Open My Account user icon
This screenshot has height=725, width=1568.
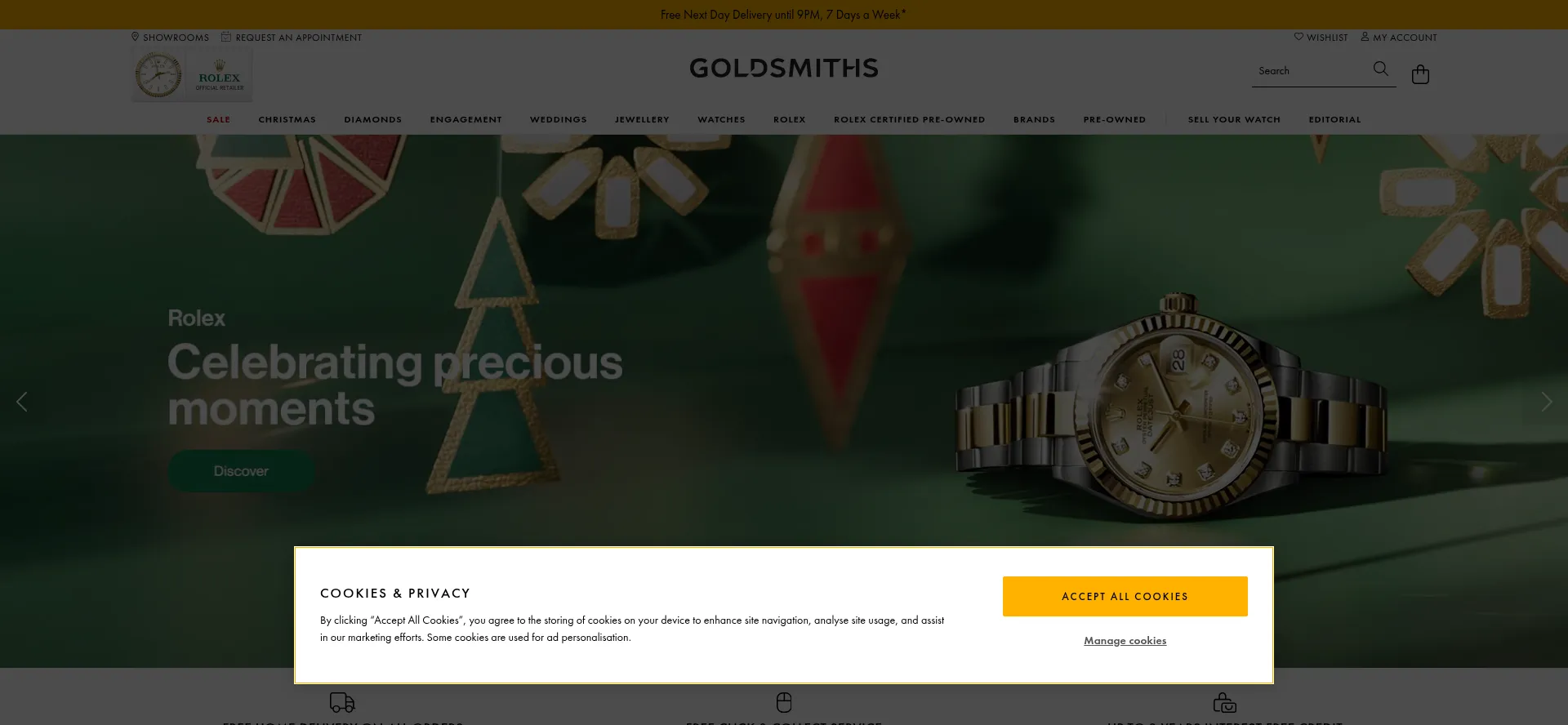[1365, 37]
